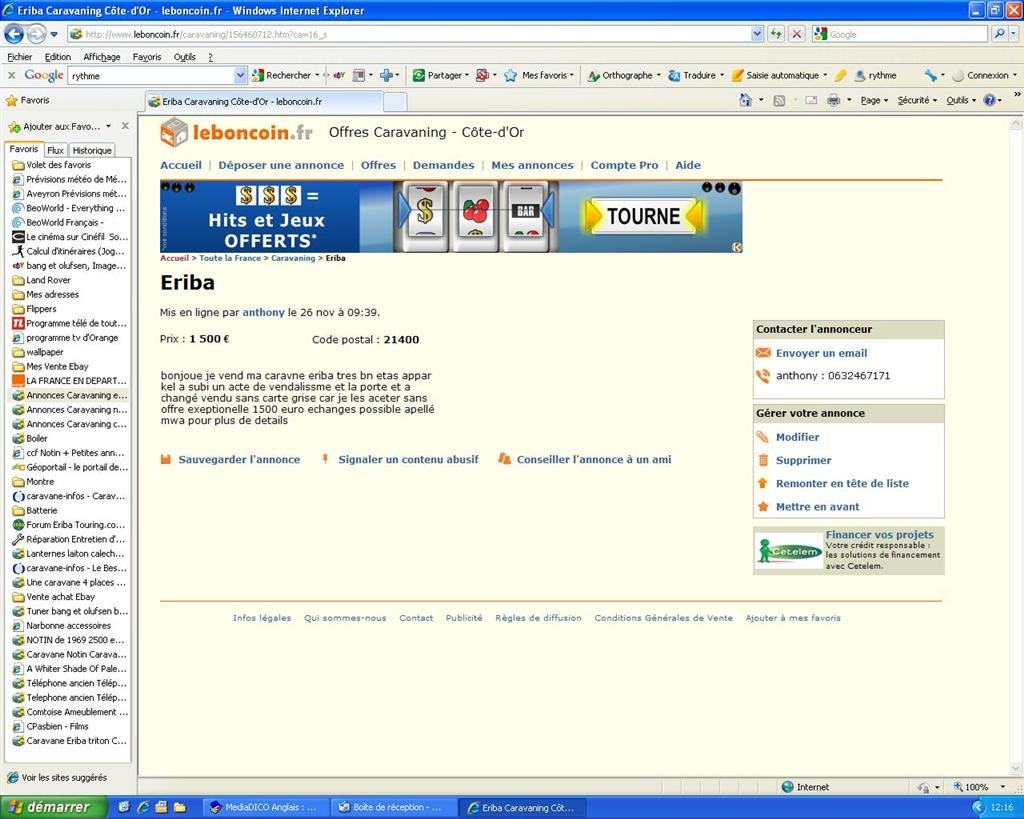Open the Edition menu

pyautogui.click(x=57, y=57)
